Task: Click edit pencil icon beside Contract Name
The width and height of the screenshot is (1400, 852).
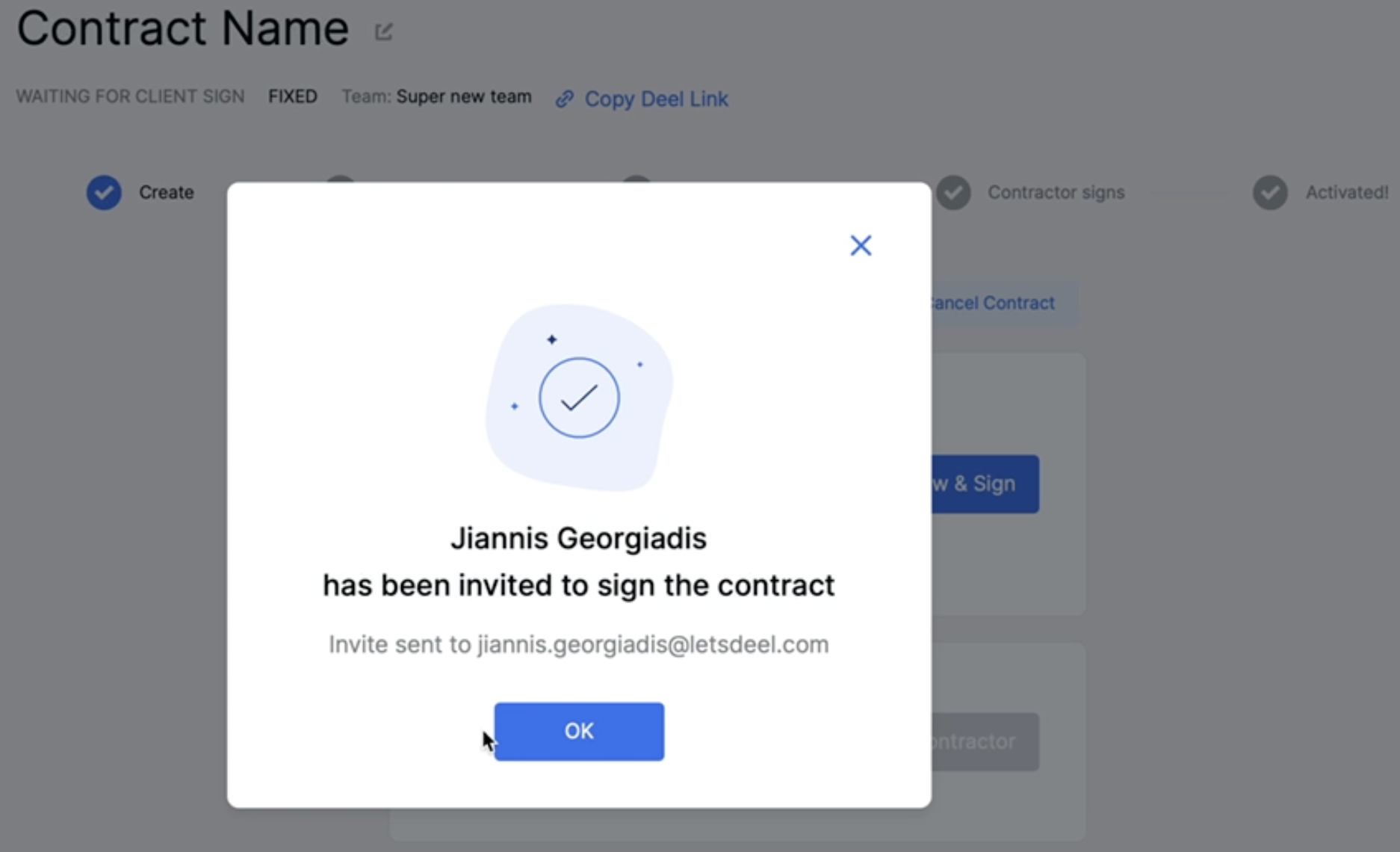Action: point(383,31)
